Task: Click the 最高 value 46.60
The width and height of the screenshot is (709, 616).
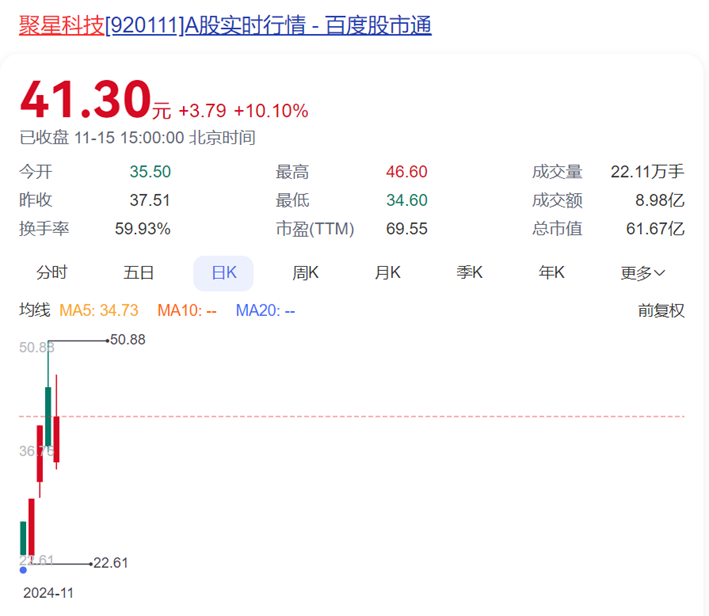Action: [406, 172]
